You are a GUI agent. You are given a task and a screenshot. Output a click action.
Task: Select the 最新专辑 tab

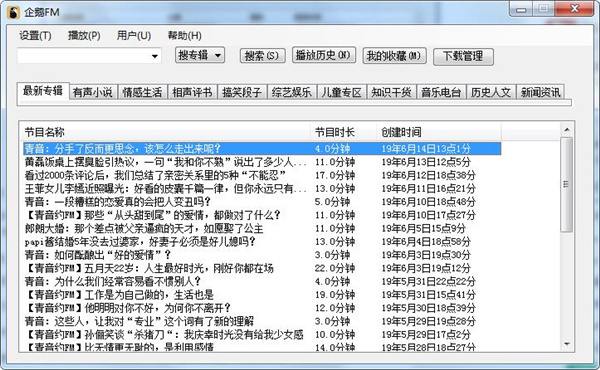pos(43,91)
